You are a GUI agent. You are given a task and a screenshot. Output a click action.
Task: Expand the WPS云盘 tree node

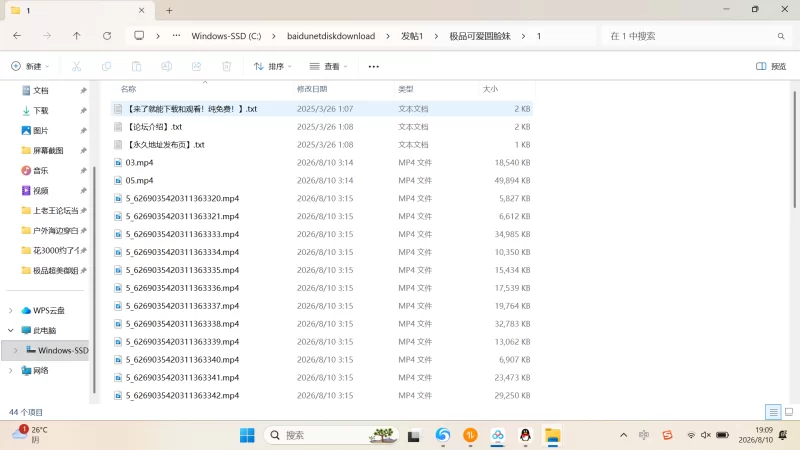(11, 310)
